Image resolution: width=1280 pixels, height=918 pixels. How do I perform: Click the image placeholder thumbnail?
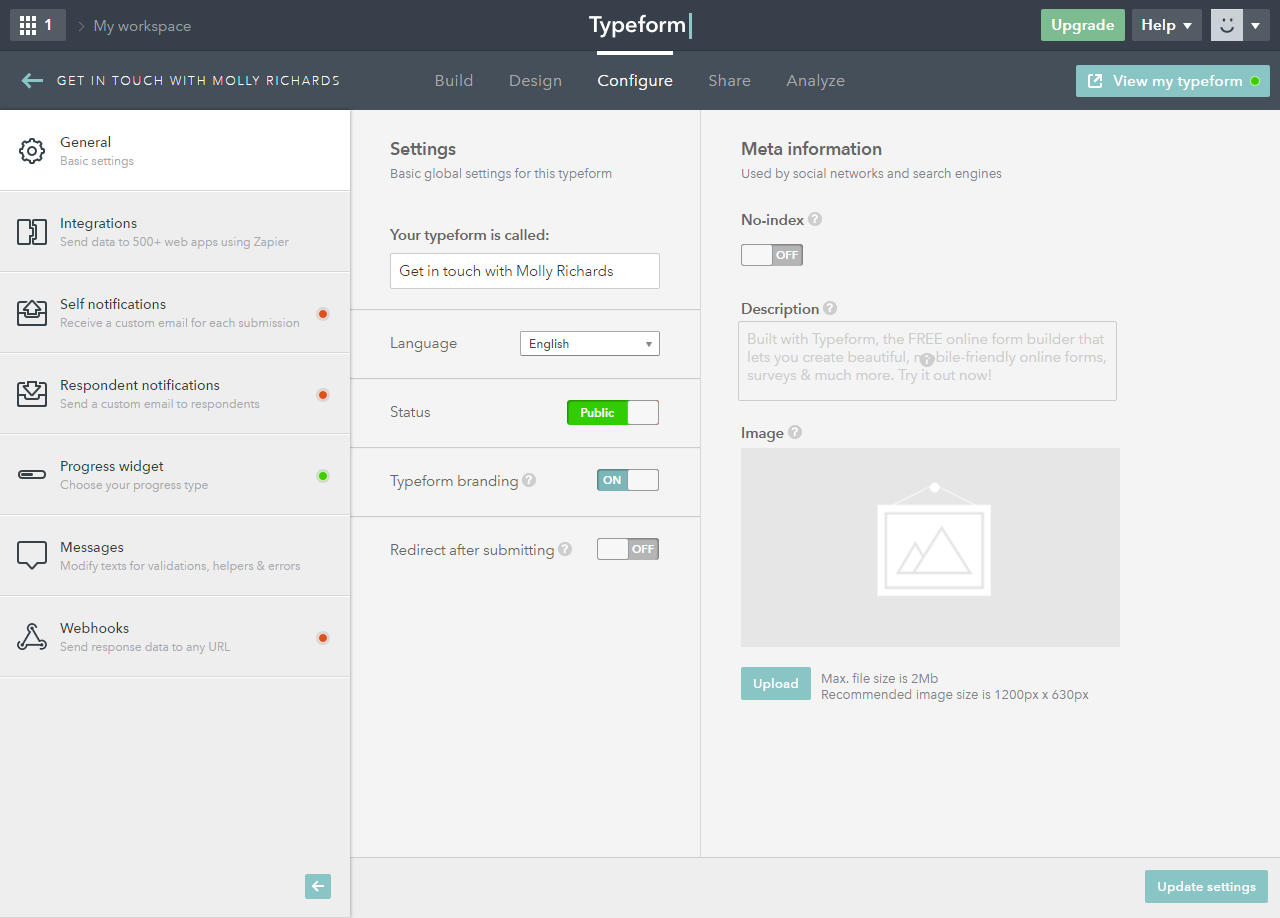(930, 547)
